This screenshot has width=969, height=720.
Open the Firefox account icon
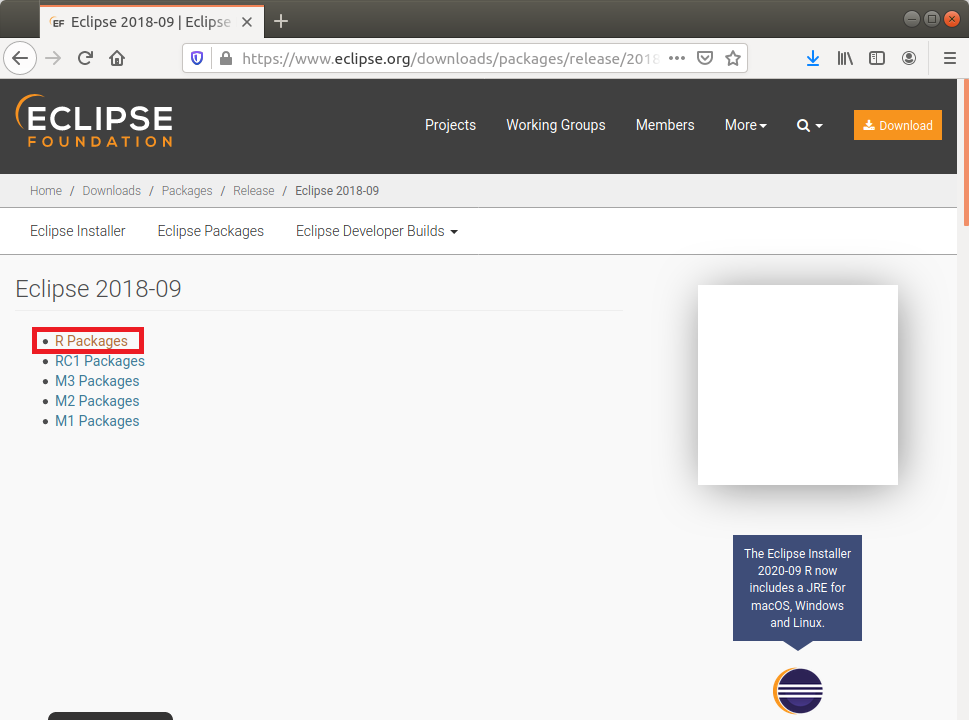(908, 58)
